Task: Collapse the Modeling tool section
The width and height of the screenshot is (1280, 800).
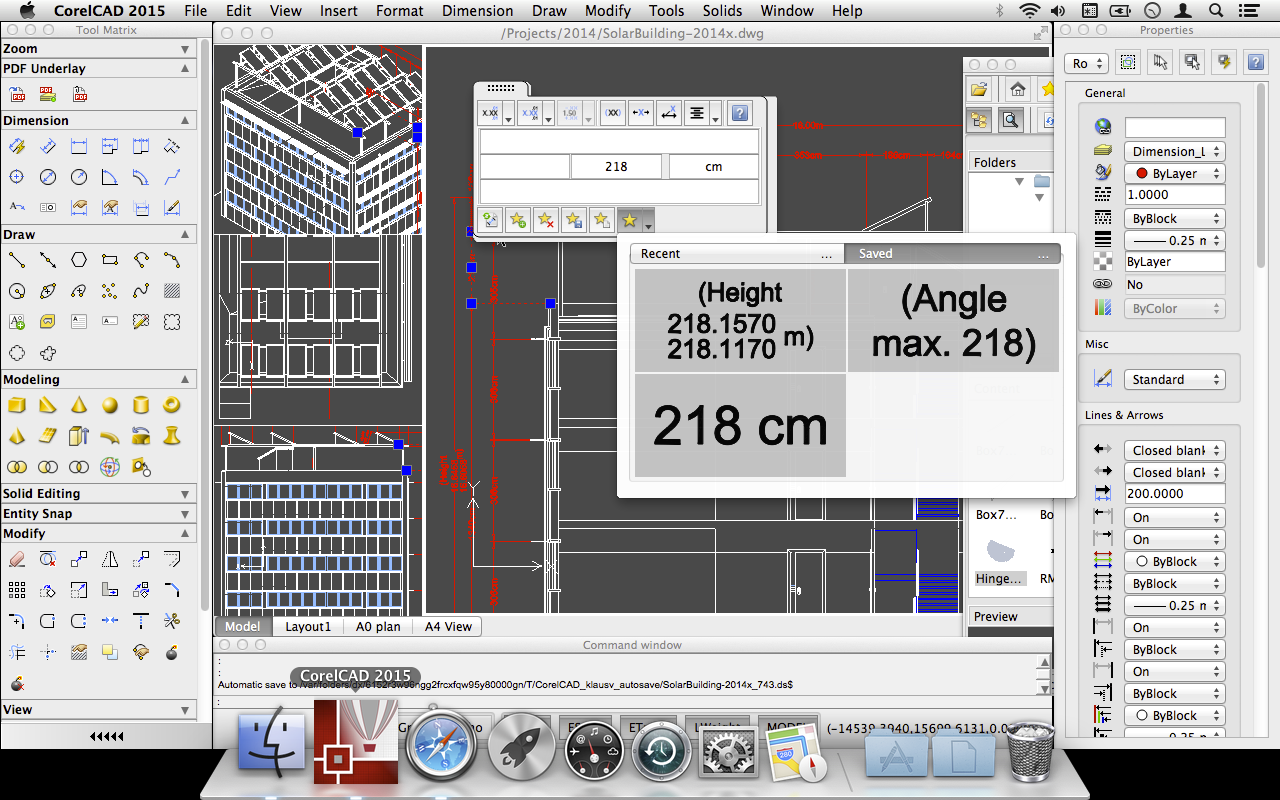Action: (185, 380)
